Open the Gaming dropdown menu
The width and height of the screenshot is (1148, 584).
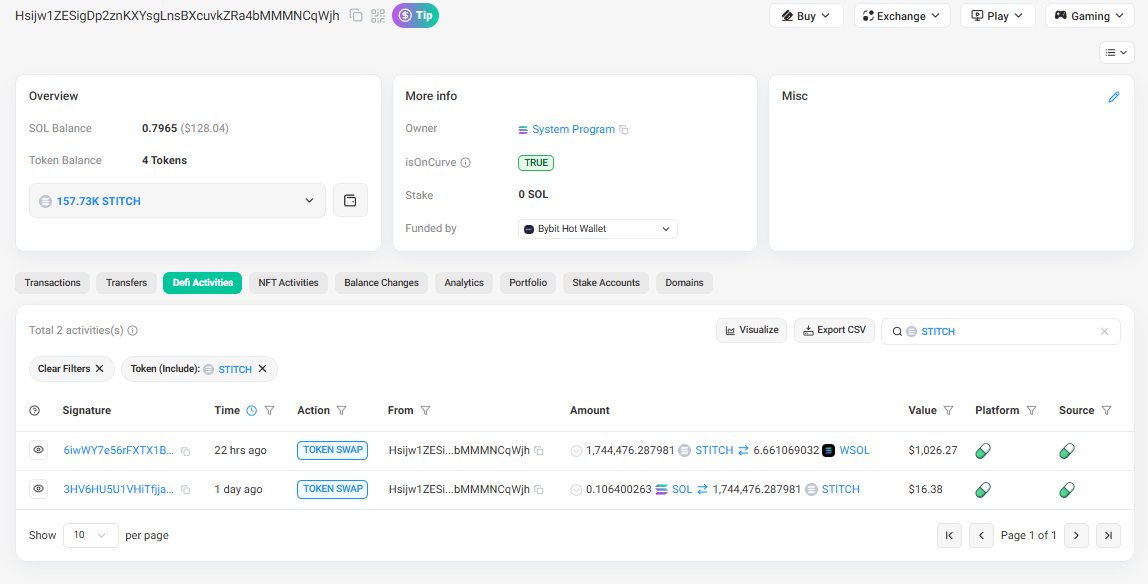point(1090,15)
